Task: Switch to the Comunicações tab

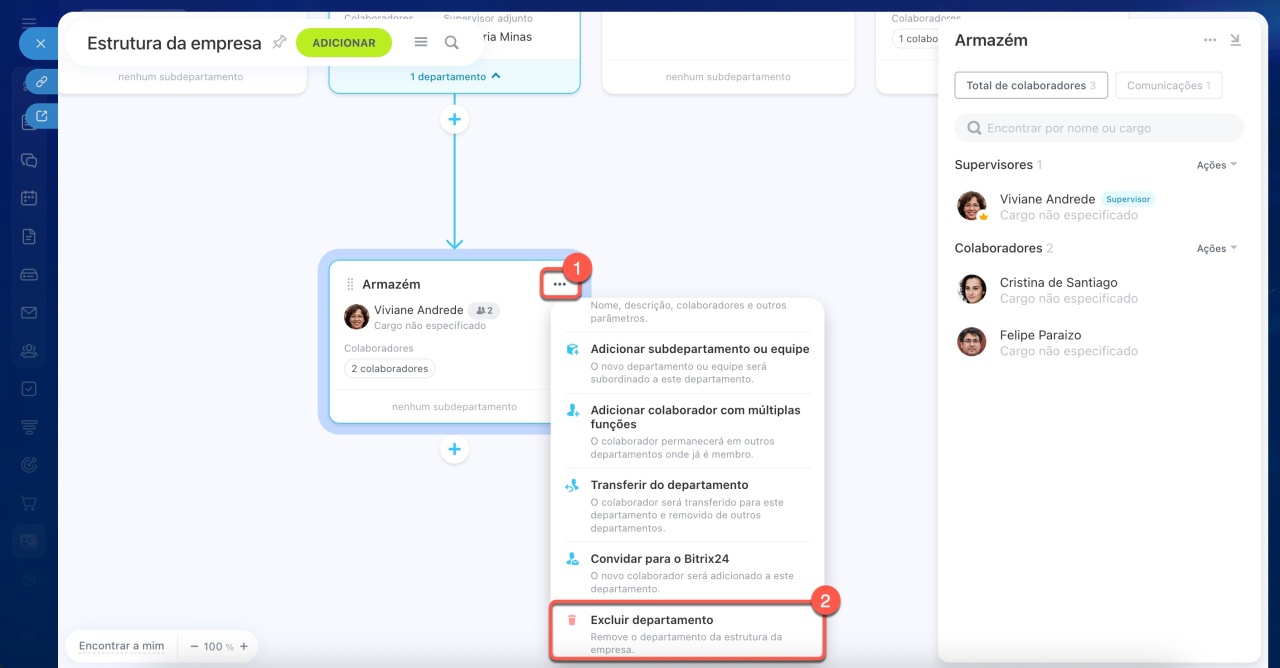Action: [1168, 86]
